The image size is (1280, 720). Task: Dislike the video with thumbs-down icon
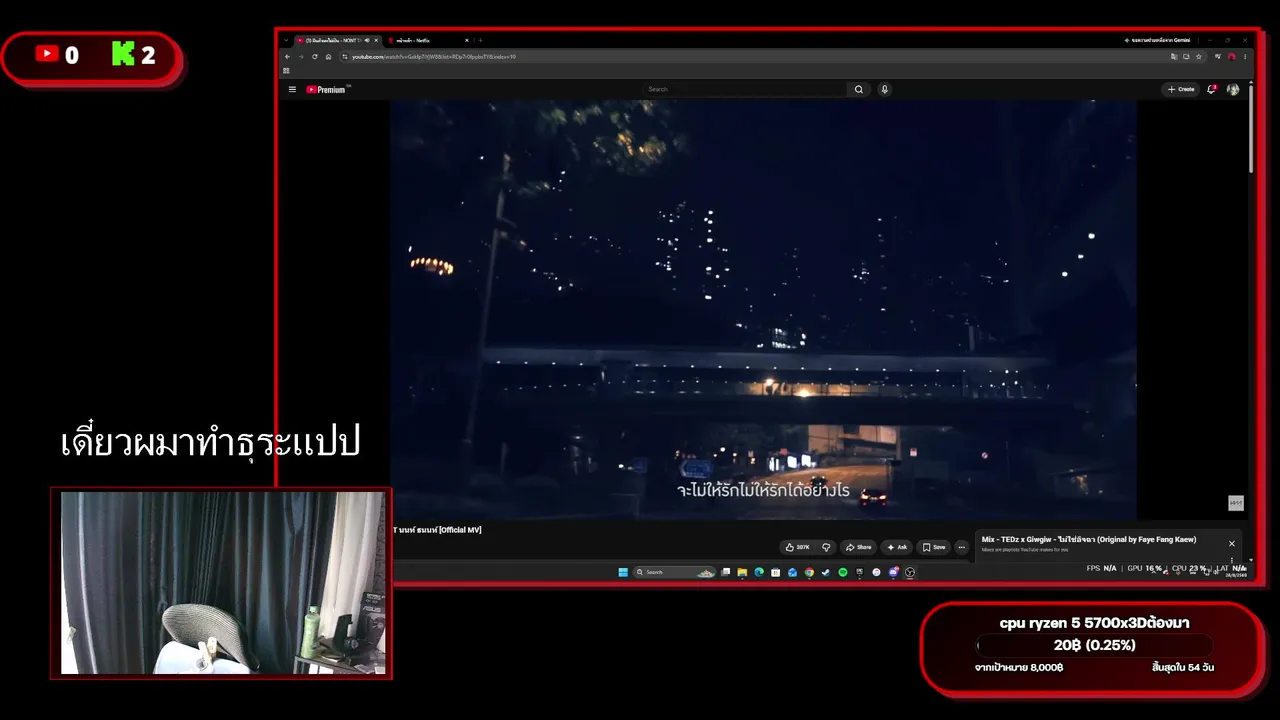pyautogui.click(x=826, y=547)
